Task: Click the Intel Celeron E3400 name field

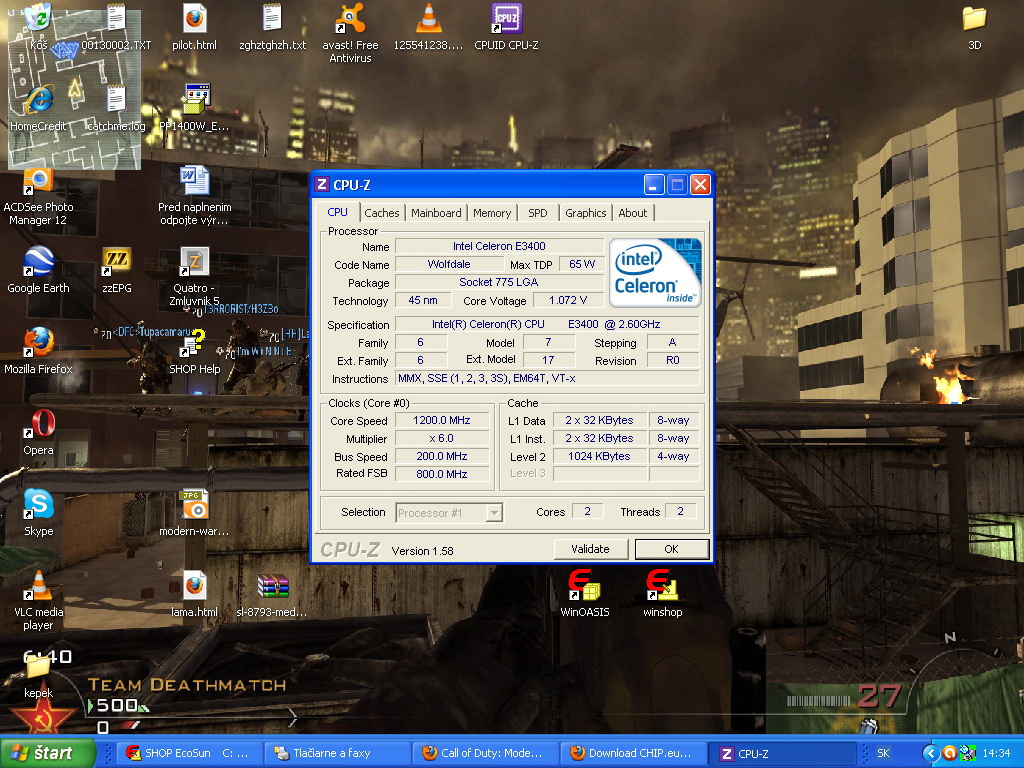Action: point(500,246)
